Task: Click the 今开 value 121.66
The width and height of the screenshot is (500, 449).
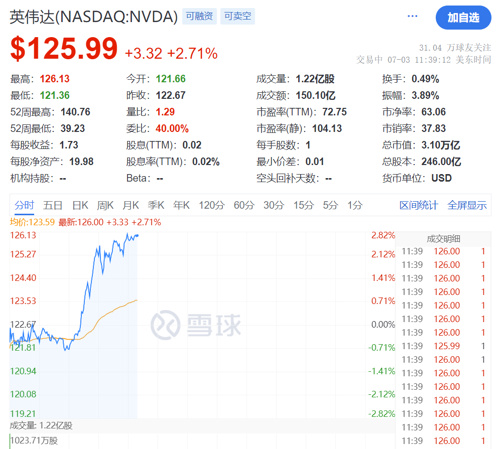Action: [x=171, y=79]
